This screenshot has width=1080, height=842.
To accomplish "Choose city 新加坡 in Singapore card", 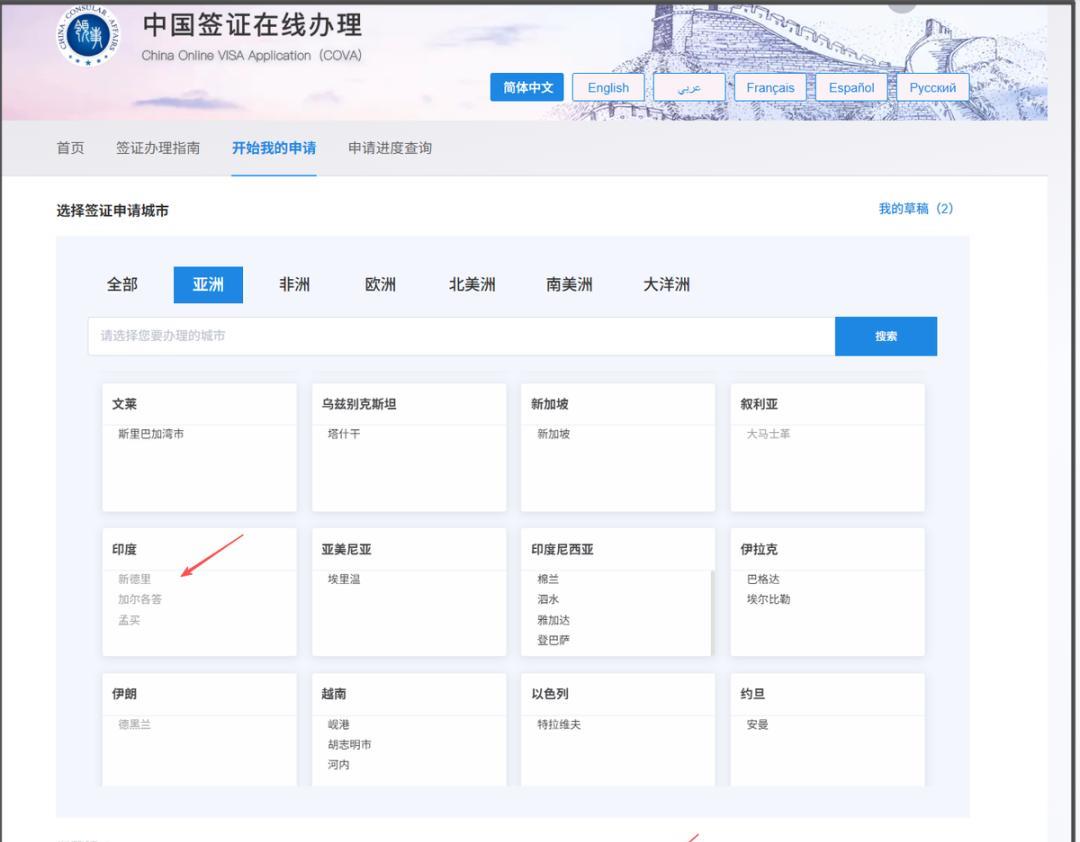I will tap(553, 434).
